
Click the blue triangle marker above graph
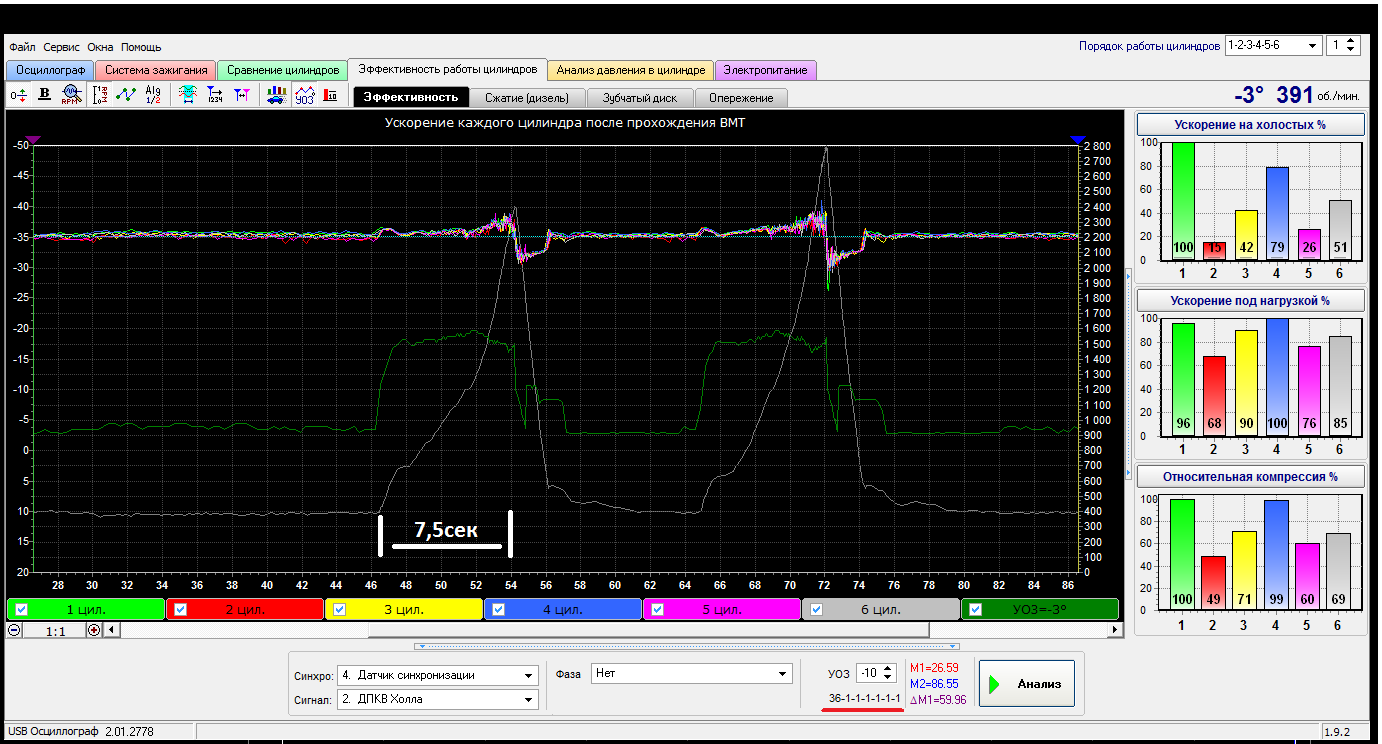point(1077,139)
